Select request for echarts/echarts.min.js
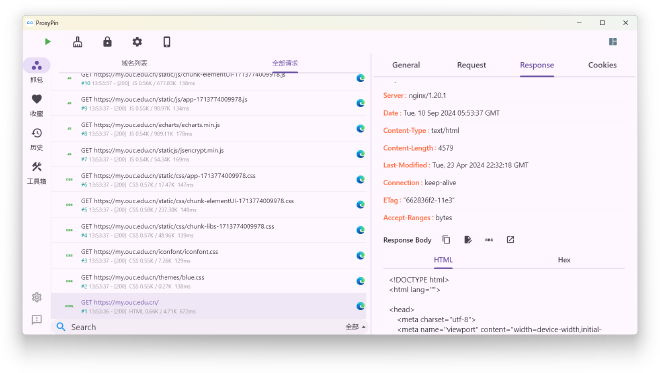 (x=209, y=129)
